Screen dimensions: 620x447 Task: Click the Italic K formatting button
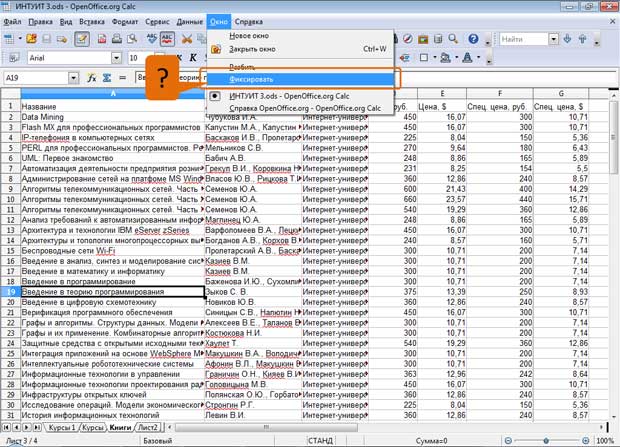click(x=193, y=58)
